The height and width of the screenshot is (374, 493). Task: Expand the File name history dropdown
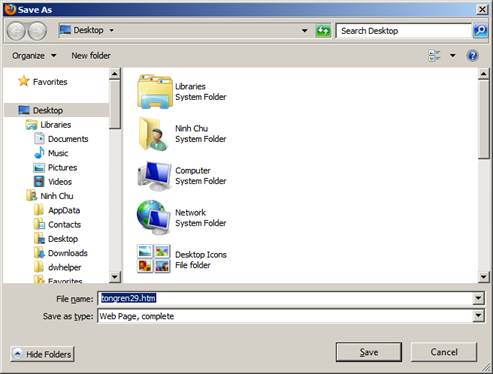pos(478,298)
